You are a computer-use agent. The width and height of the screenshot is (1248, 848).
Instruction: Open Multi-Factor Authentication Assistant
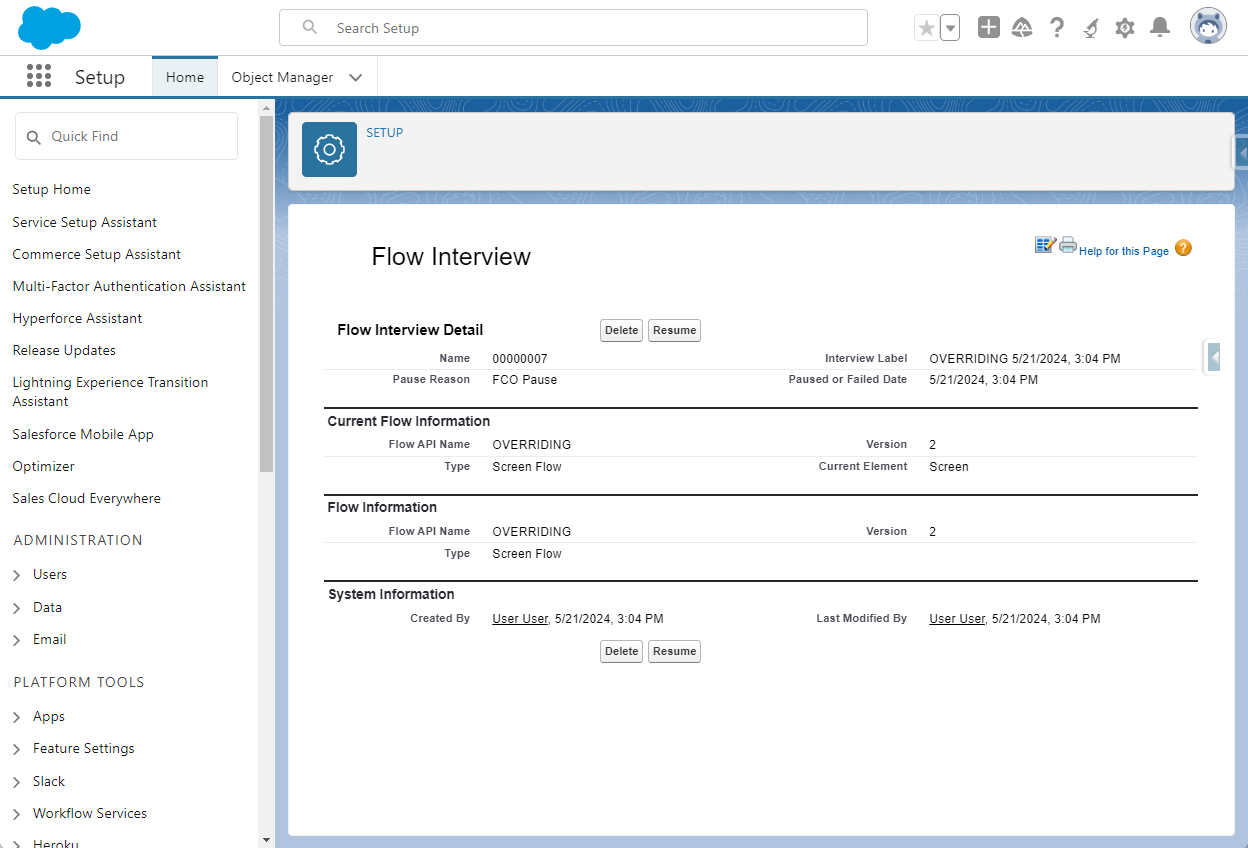click(129, 286)
